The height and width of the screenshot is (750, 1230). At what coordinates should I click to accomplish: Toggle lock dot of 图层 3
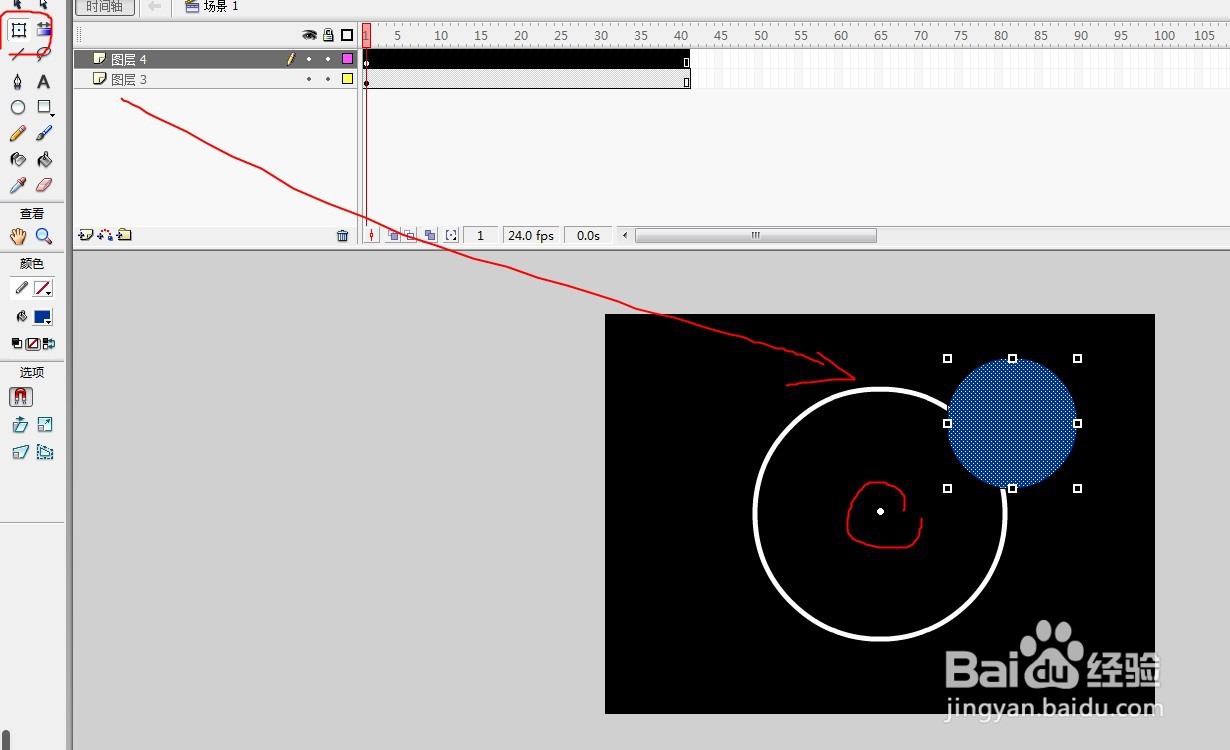click(327, 79)
